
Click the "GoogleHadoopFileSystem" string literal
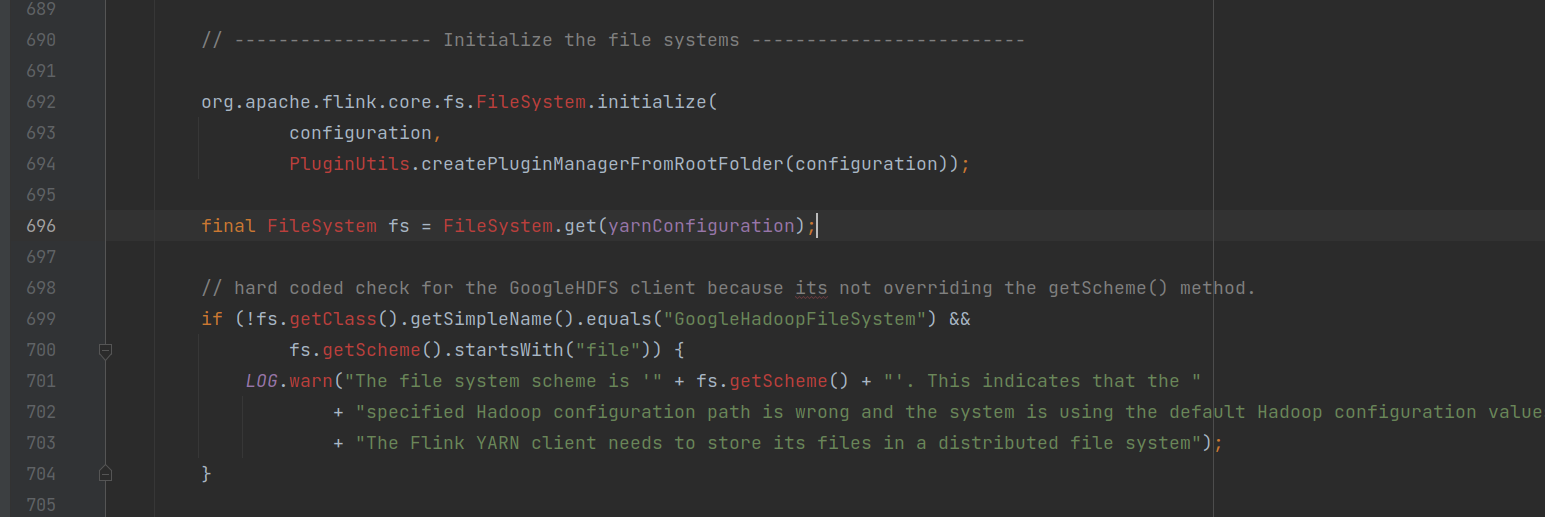[795, 319]
